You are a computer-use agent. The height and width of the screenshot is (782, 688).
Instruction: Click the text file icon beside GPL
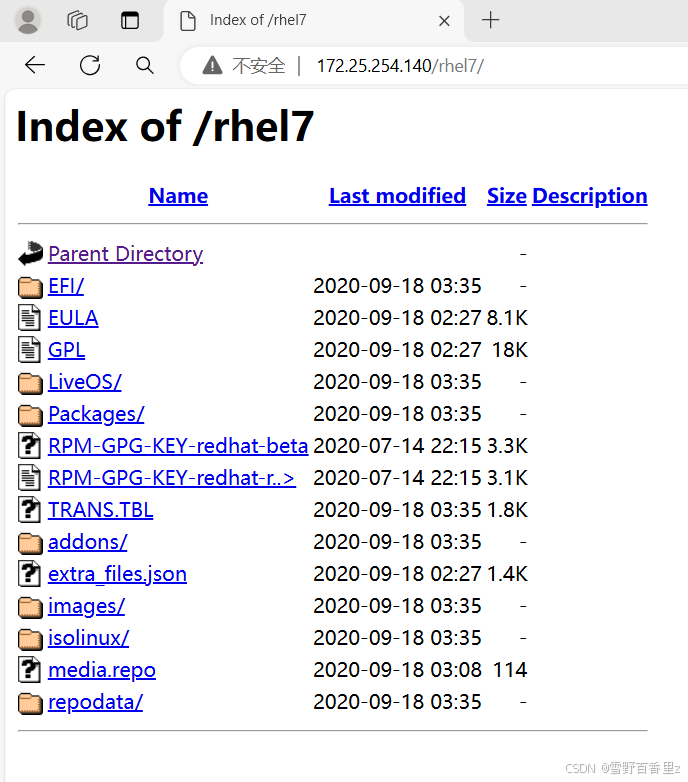tap(29, 349)
